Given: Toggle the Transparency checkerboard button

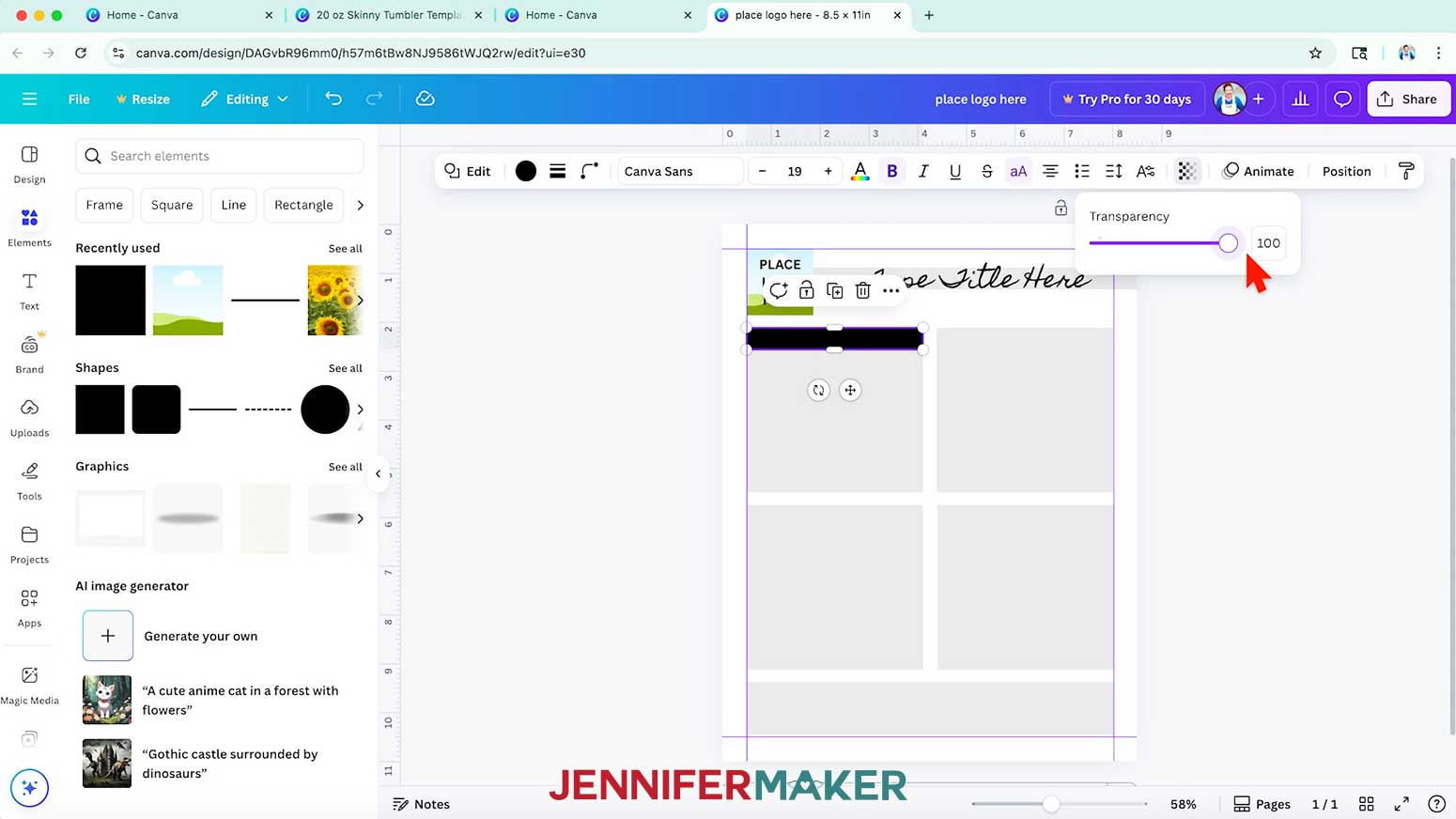Looking at the screenshot, I should pyautogui.click(x=1186, y=171).
